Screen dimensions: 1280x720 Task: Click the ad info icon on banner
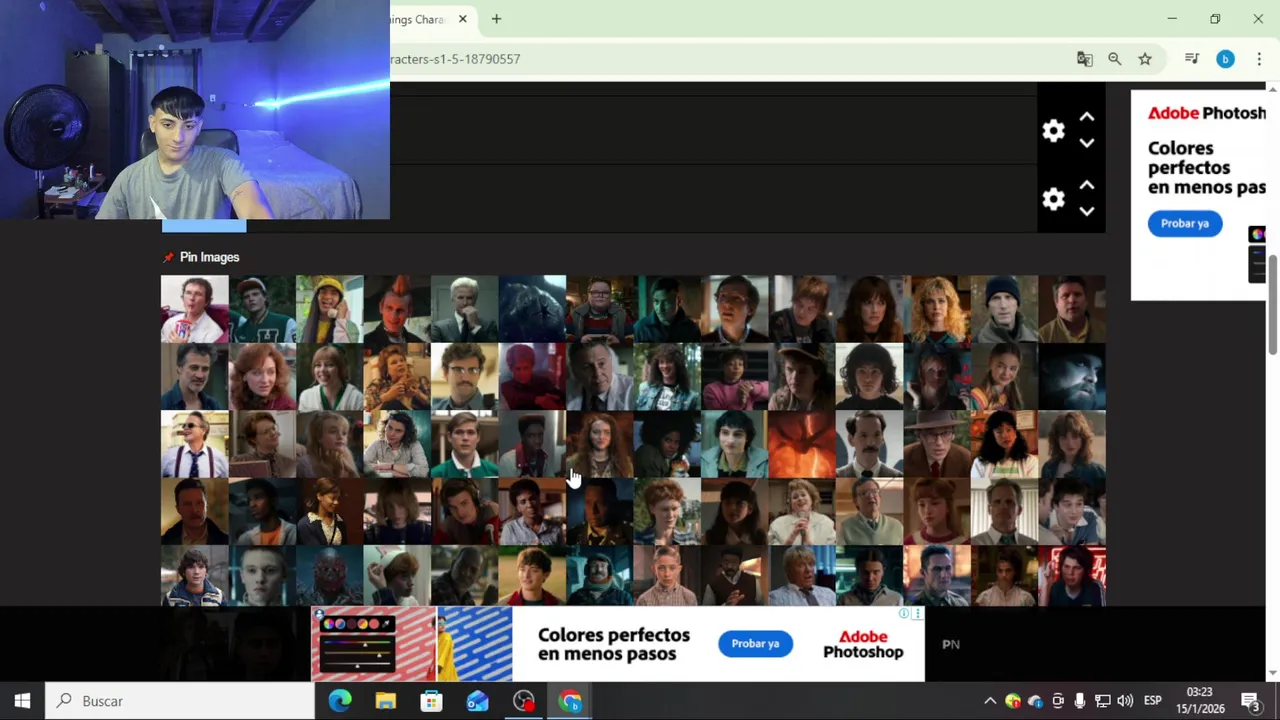coord(904,614)
